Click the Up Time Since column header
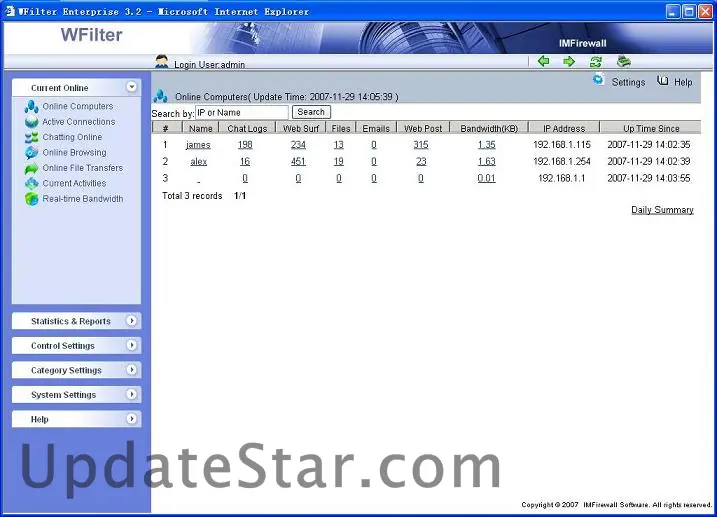The width and height of the screenshot is (717, 517). 651,128
